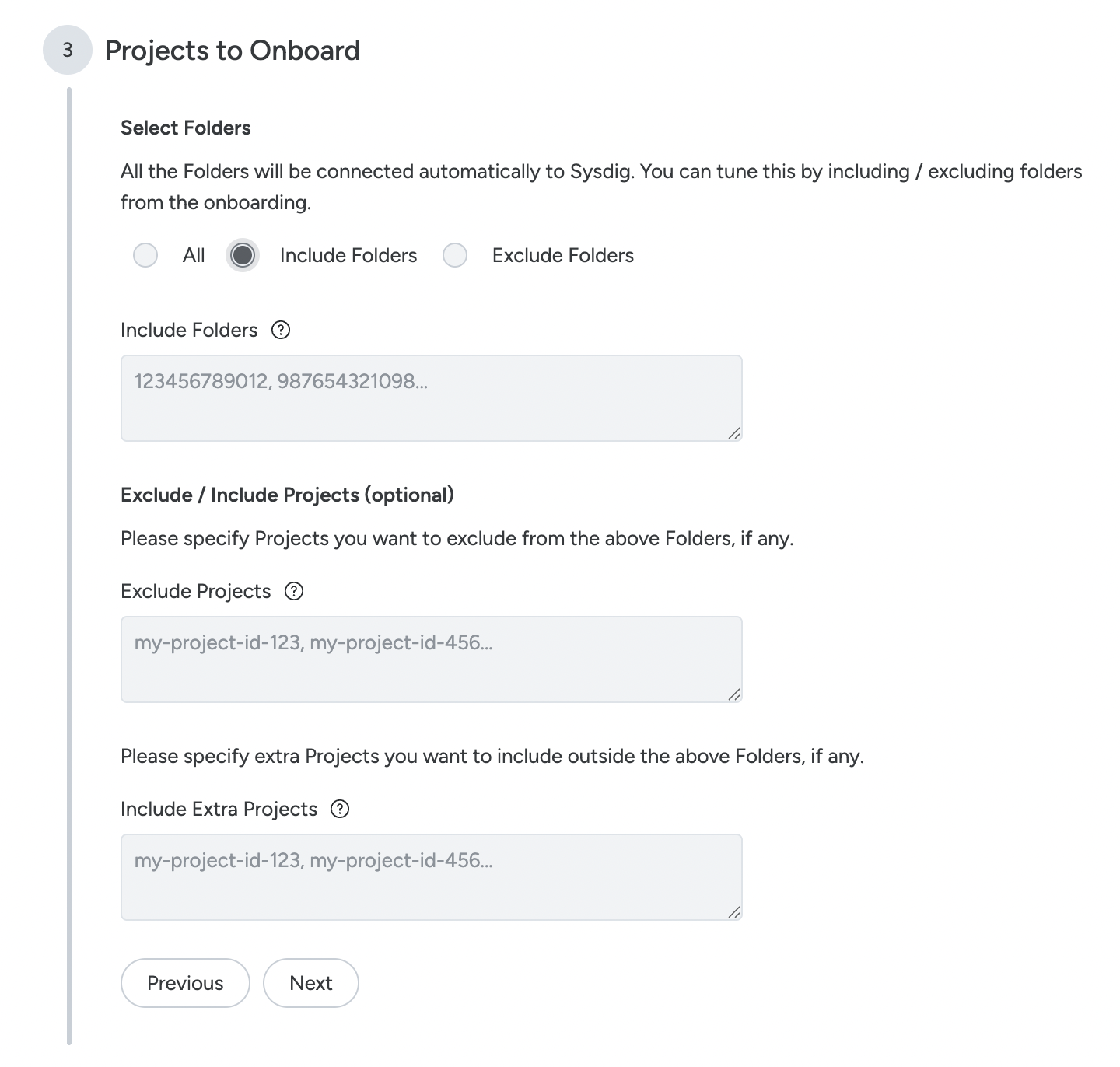Open help icon beside Exclude Projects label
Viewport: 1120px width, 1067px height.
point(294,592)
